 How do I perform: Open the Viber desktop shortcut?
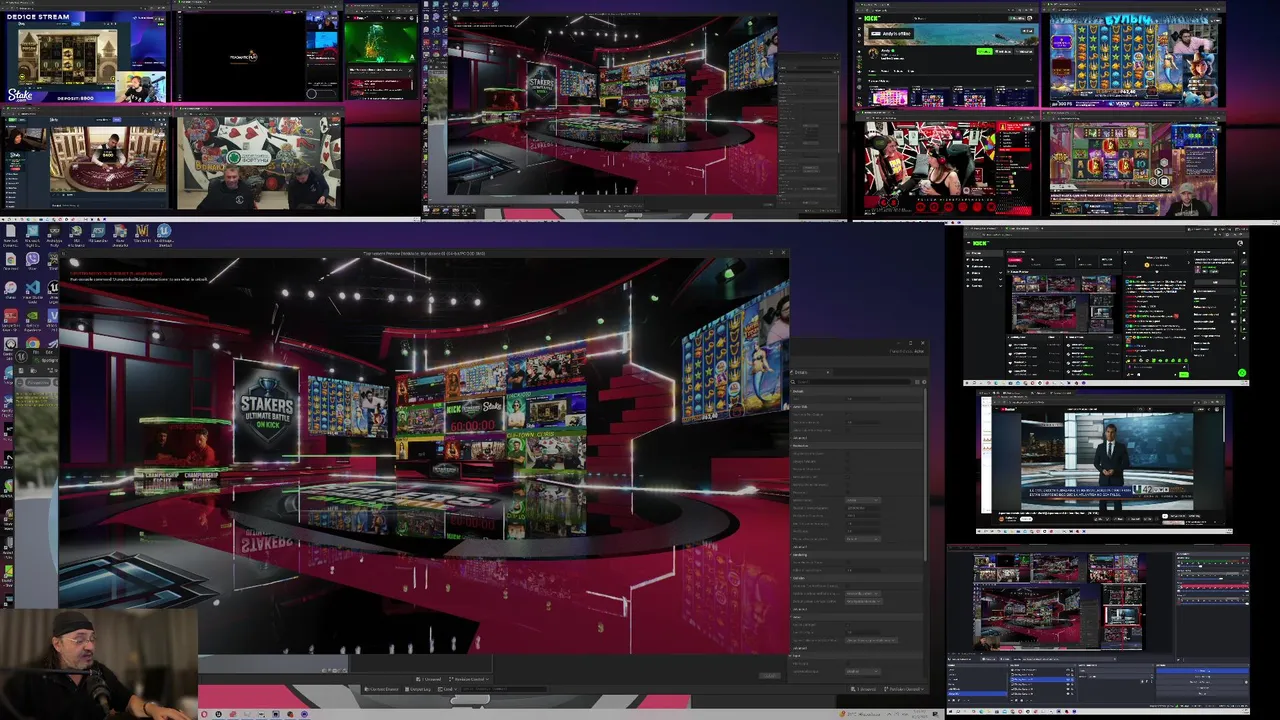point(33,259)
